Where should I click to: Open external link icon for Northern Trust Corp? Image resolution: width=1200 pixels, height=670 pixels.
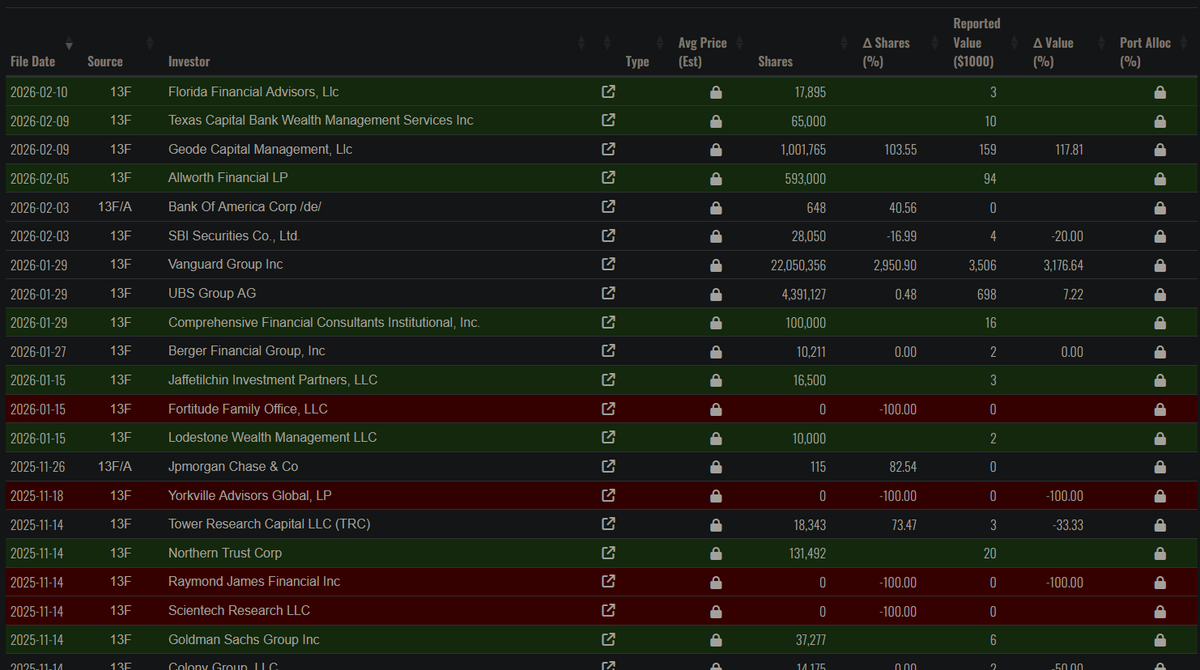[x=608, y=553]
